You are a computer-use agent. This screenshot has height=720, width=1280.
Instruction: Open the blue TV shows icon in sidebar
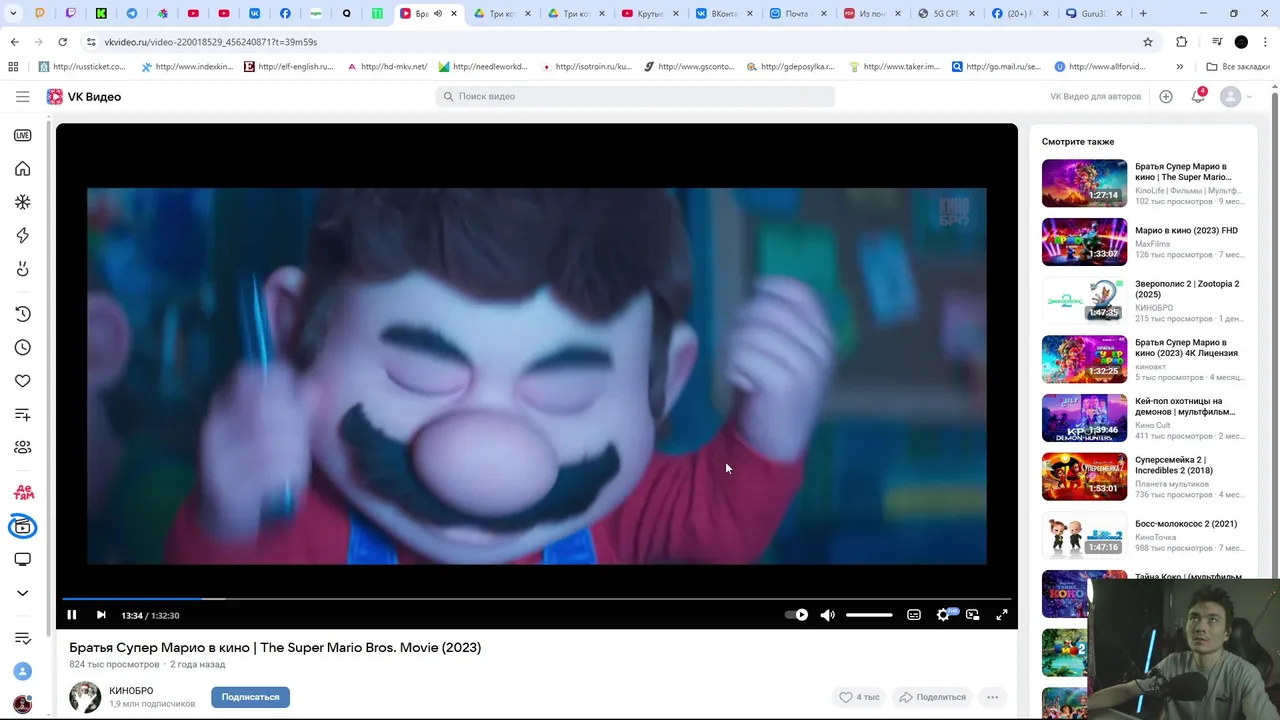22,526
